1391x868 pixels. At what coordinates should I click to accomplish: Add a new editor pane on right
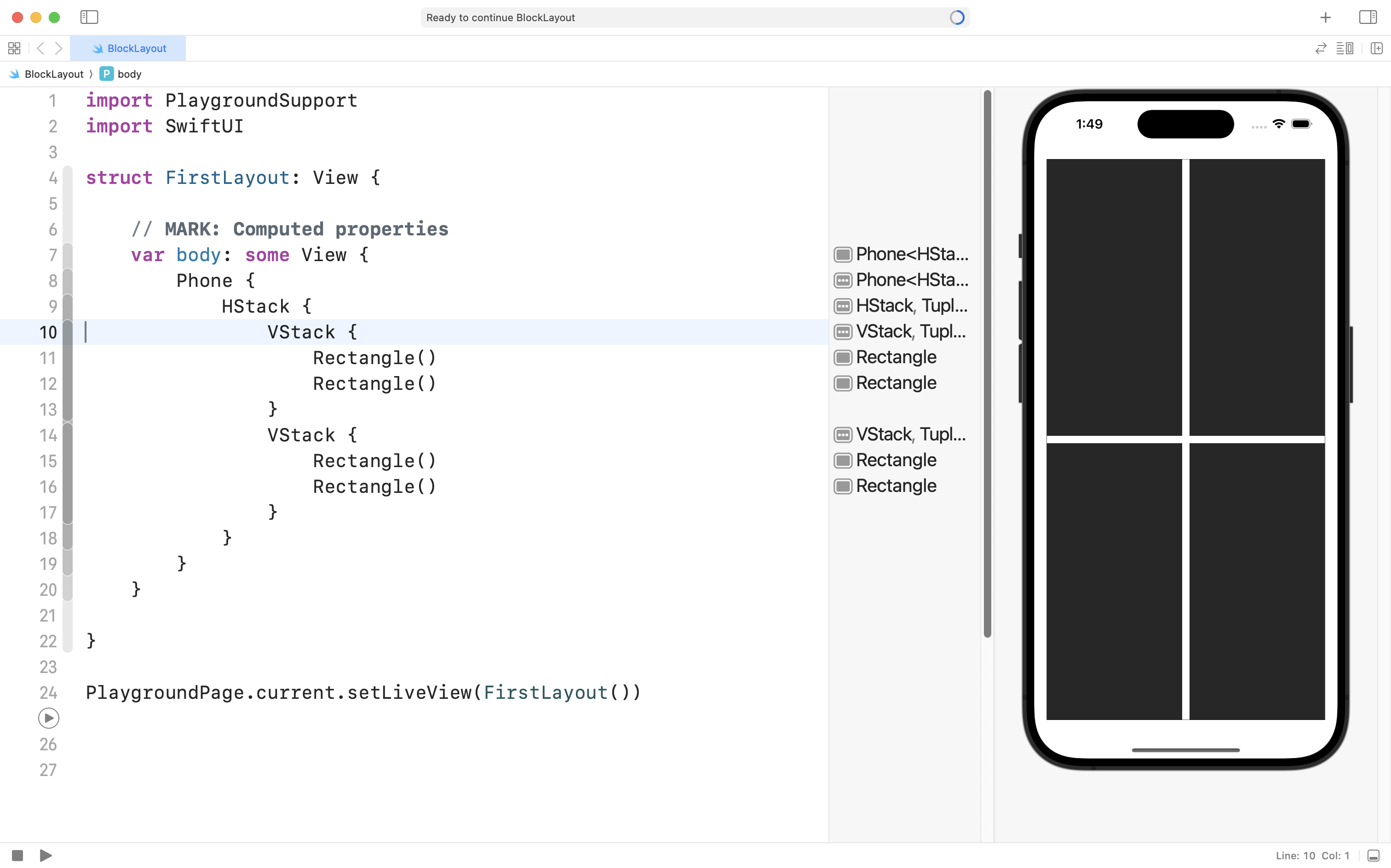1376,48
